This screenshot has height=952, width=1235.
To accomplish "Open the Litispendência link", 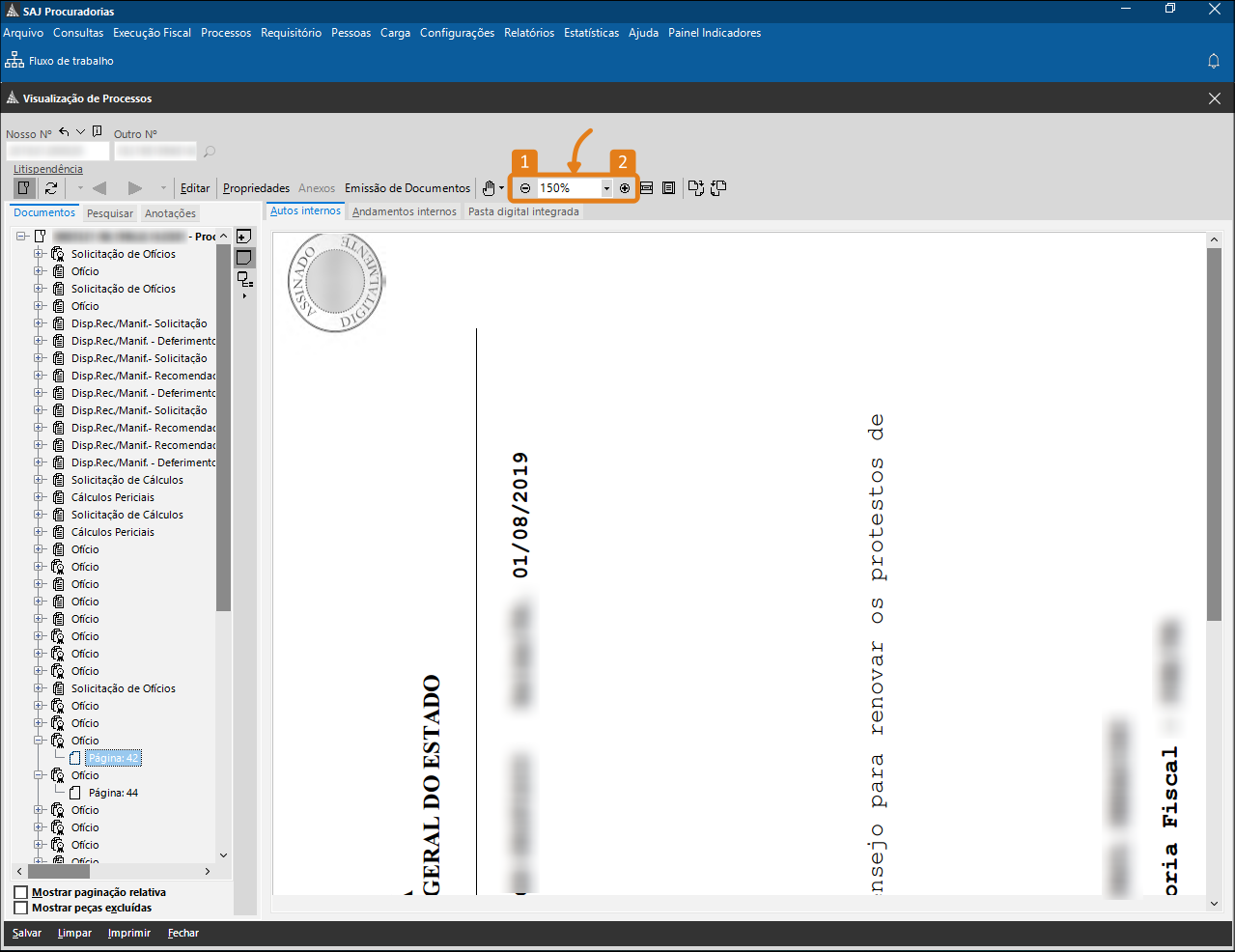I will pos(48,169).
